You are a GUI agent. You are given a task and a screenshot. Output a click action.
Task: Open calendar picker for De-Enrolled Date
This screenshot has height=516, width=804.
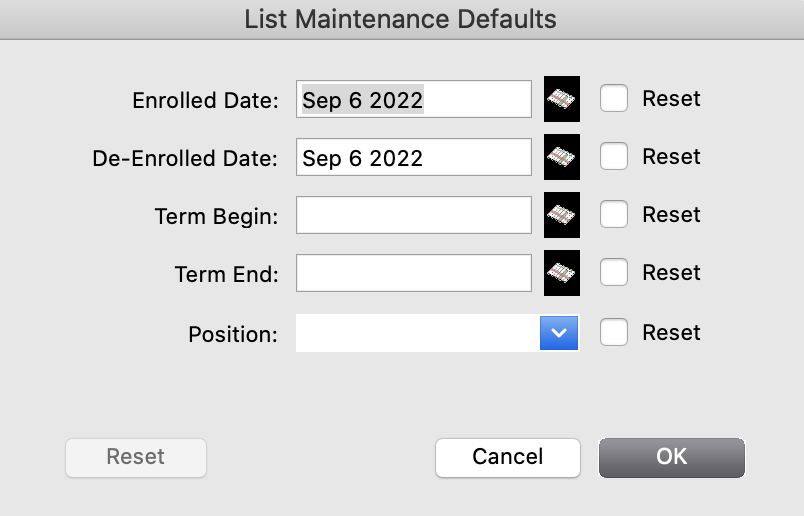tap(562, 157)
